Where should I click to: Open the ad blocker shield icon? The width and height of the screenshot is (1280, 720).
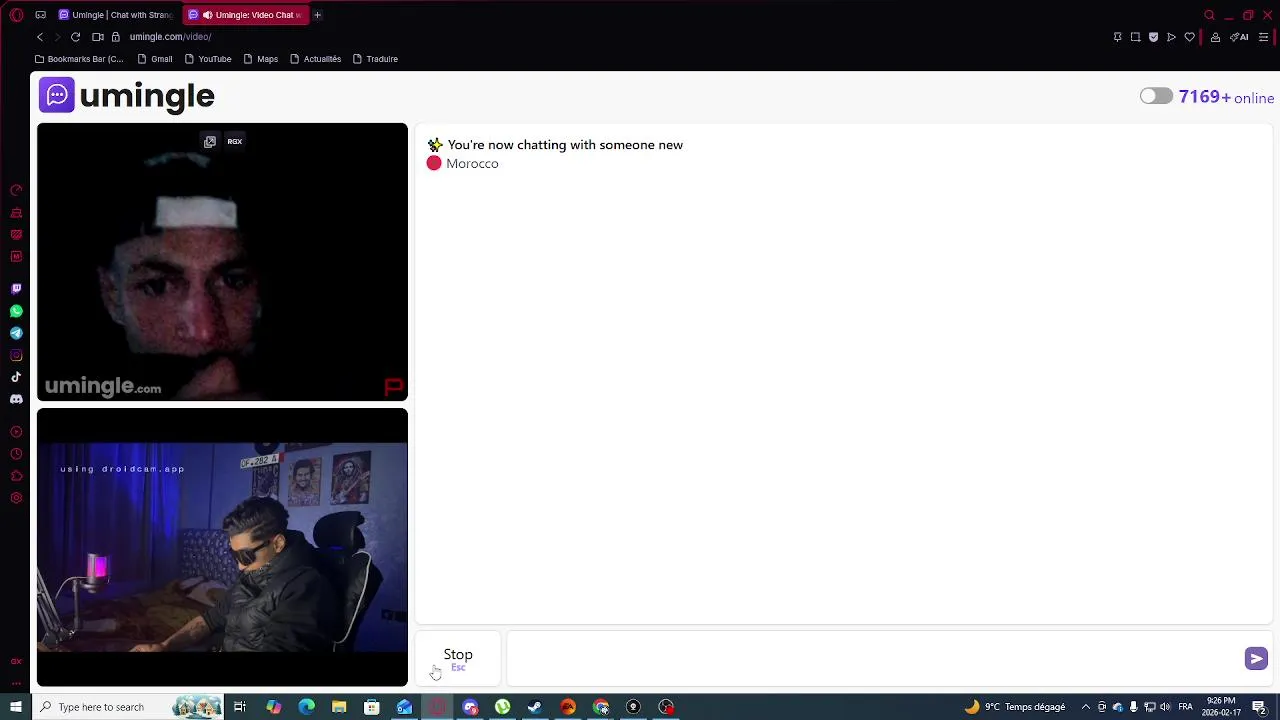click(x=1153, y=37)
